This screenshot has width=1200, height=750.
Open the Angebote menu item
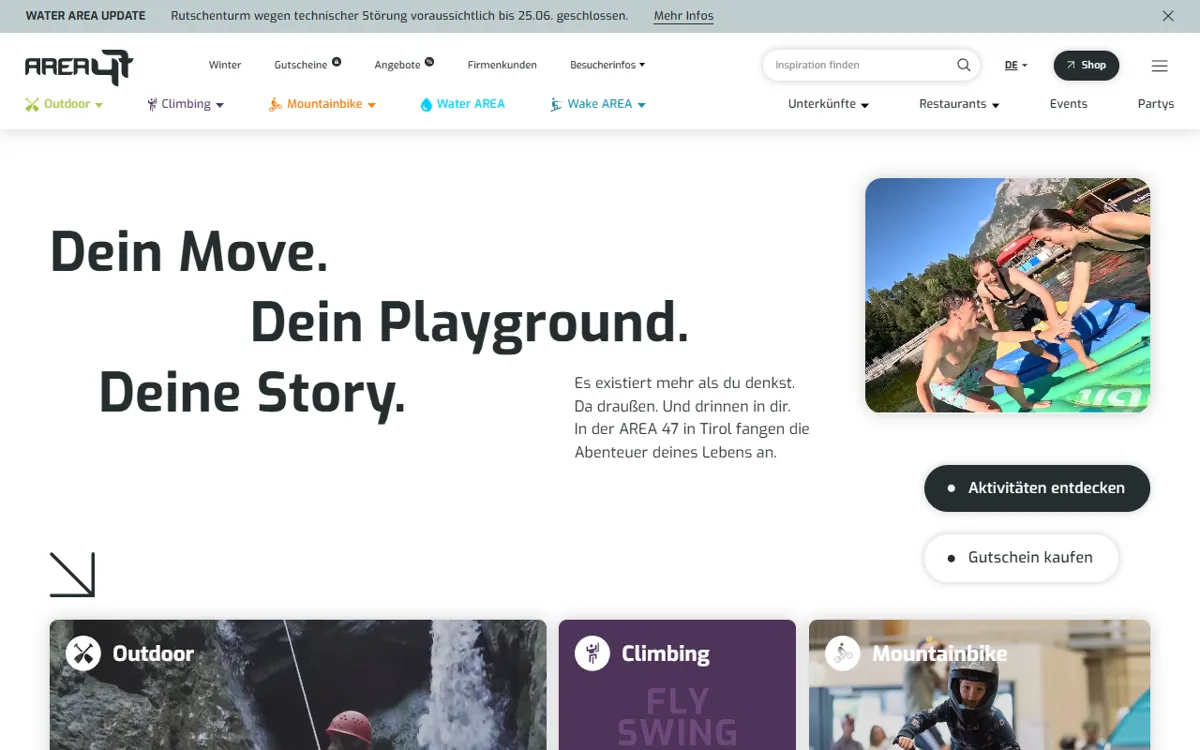tap(397, 65)
